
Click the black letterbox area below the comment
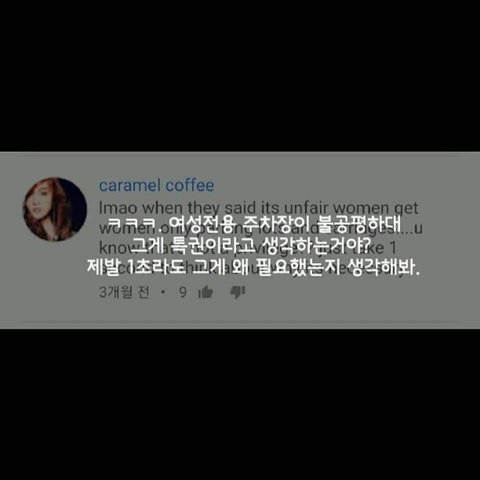pyautogui.click(x=240, y=404)
